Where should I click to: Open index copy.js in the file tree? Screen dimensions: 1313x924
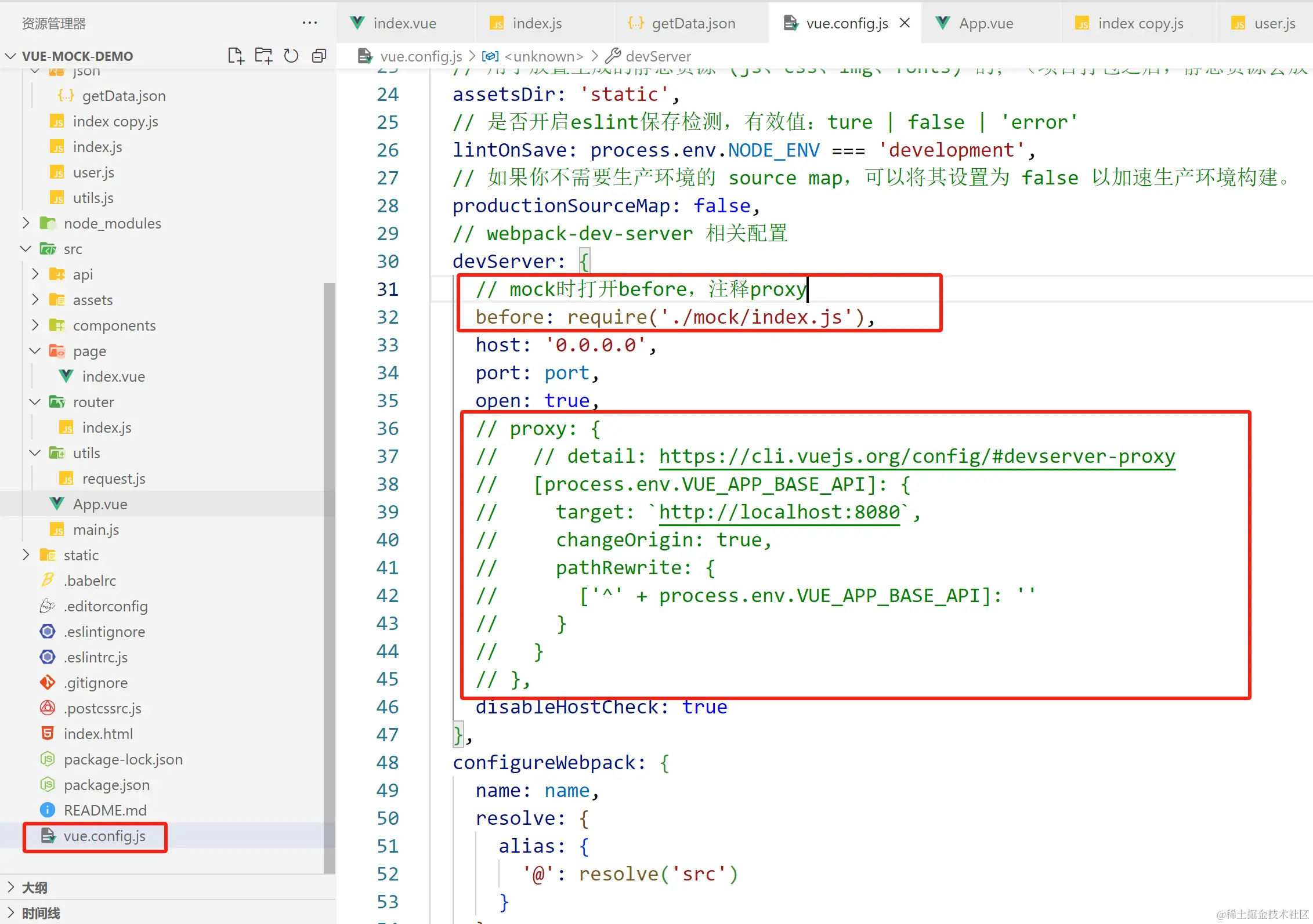click(x=115, y=121)
